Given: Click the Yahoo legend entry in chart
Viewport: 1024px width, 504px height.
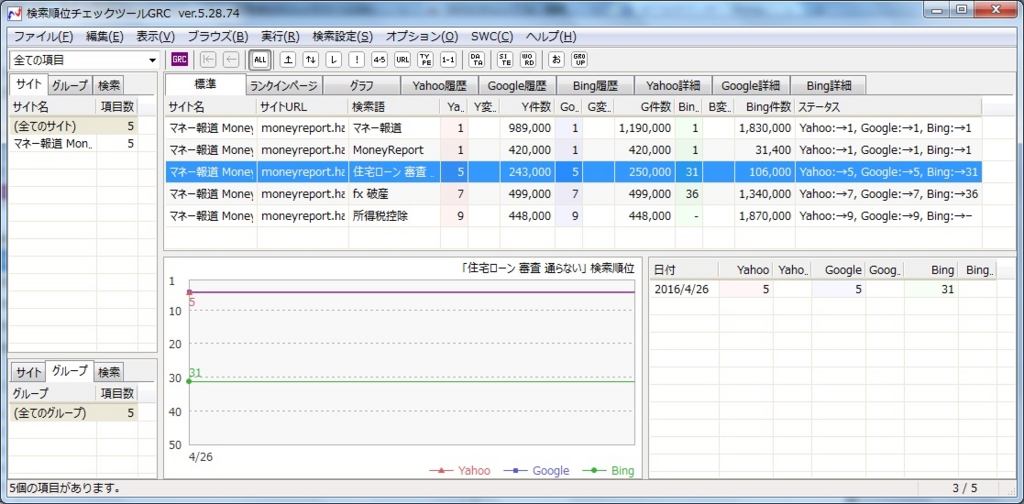Looking at the screenshot, I should [x=460, y=471].
